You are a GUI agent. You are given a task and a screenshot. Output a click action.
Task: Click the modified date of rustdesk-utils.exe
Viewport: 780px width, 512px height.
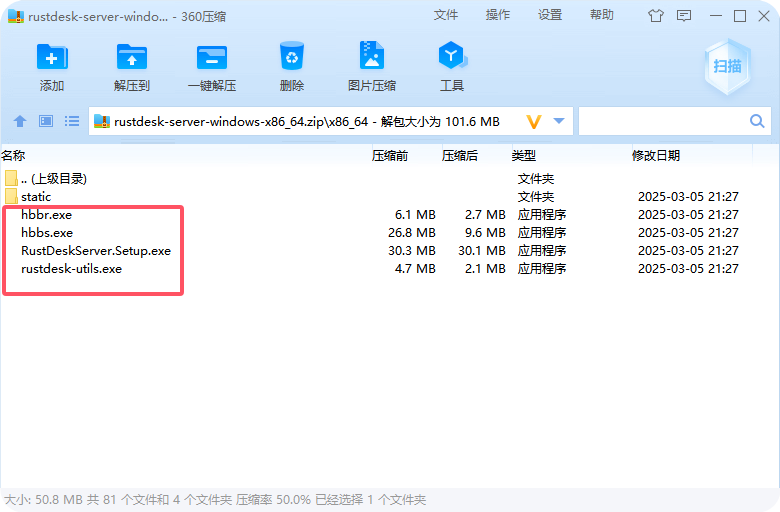click(688, 269)
